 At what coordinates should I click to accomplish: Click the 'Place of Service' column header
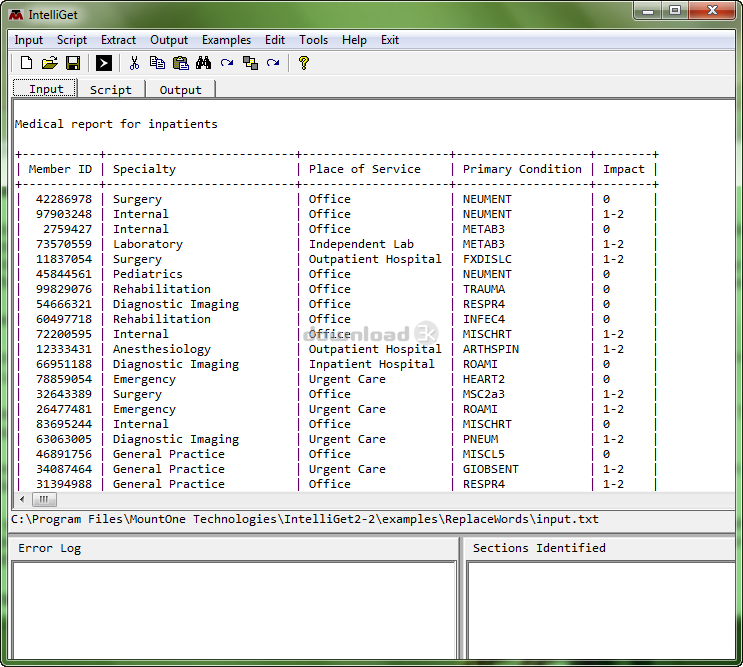click(365, 169)
